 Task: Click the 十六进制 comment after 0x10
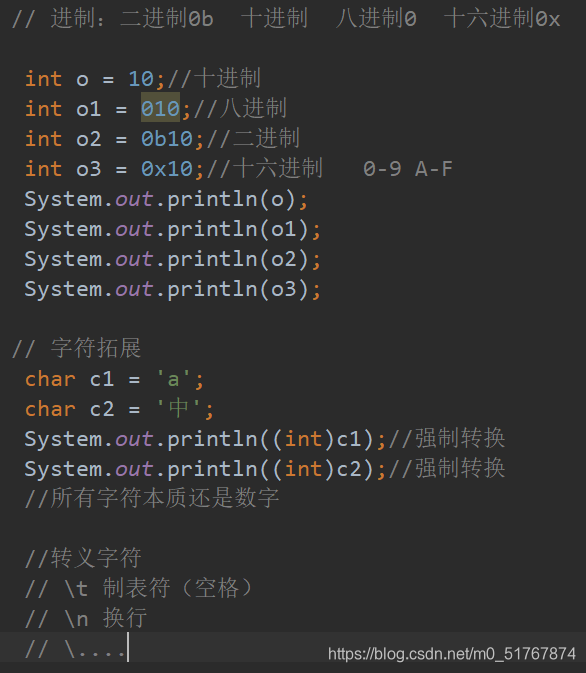[x=264, y=168]
